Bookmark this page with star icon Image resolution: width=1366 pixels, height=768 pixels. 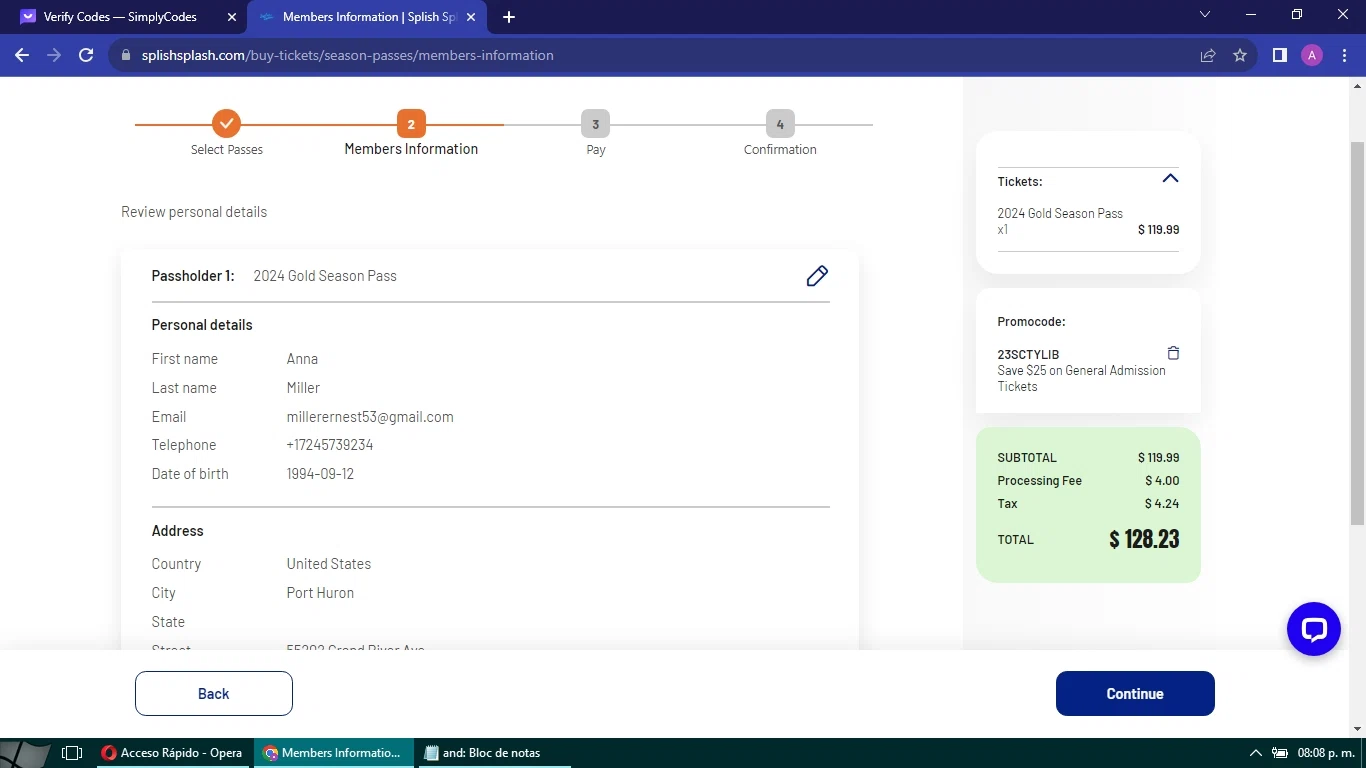click(x=1240, y=55)
